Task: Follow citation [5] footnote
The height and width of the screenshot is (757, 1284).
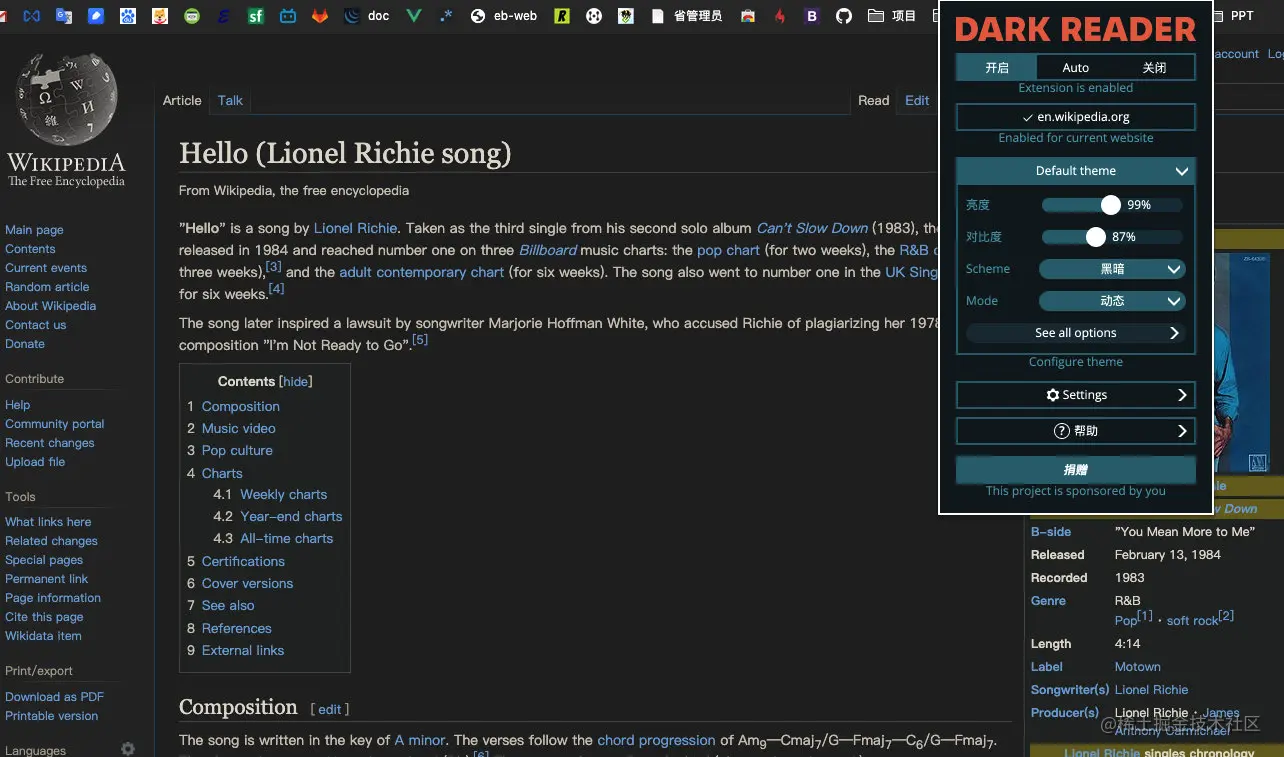Action: click(420, 340)
